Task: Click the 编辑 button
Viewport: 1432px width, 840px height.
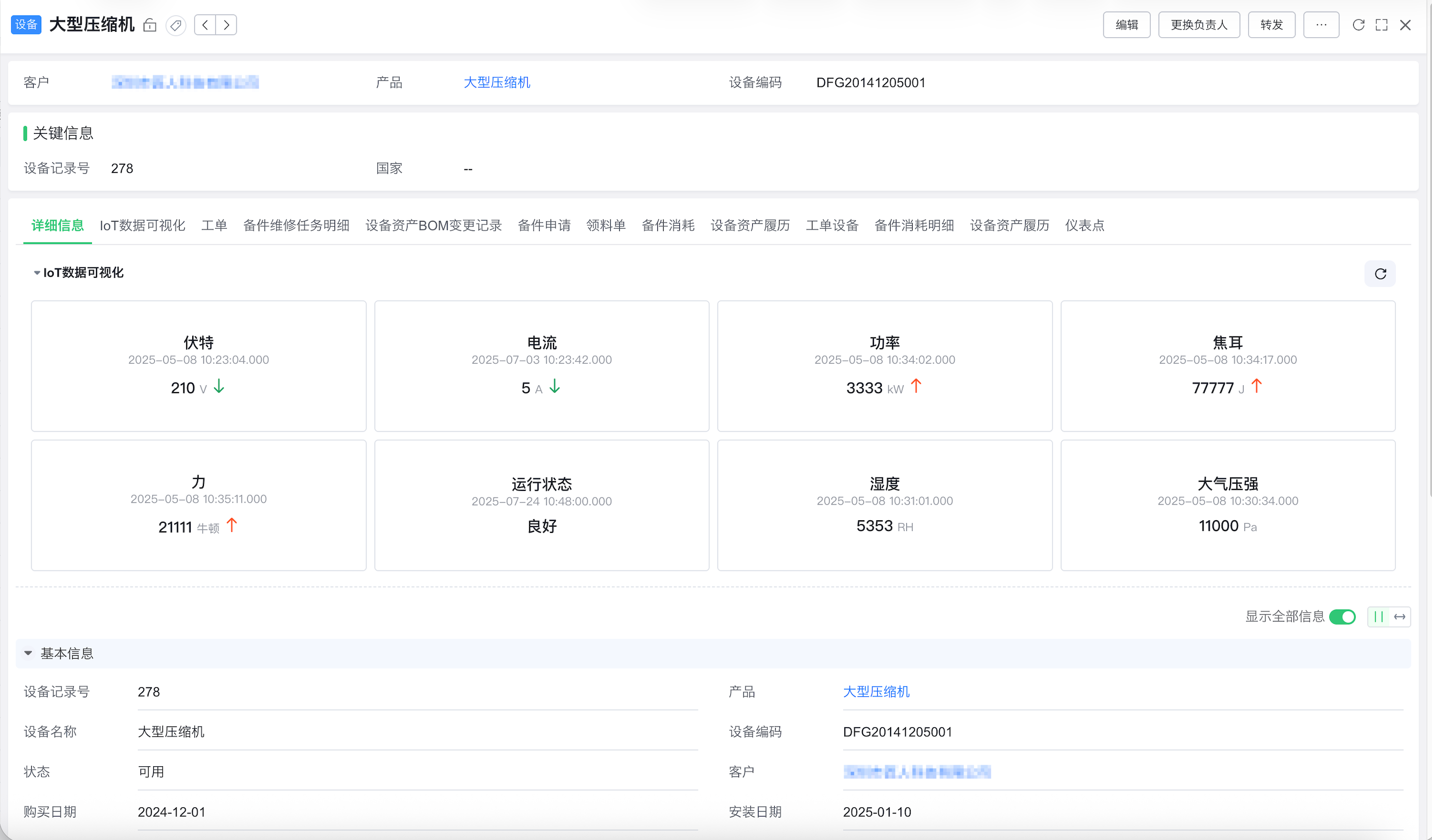Action: (1126, 25)
